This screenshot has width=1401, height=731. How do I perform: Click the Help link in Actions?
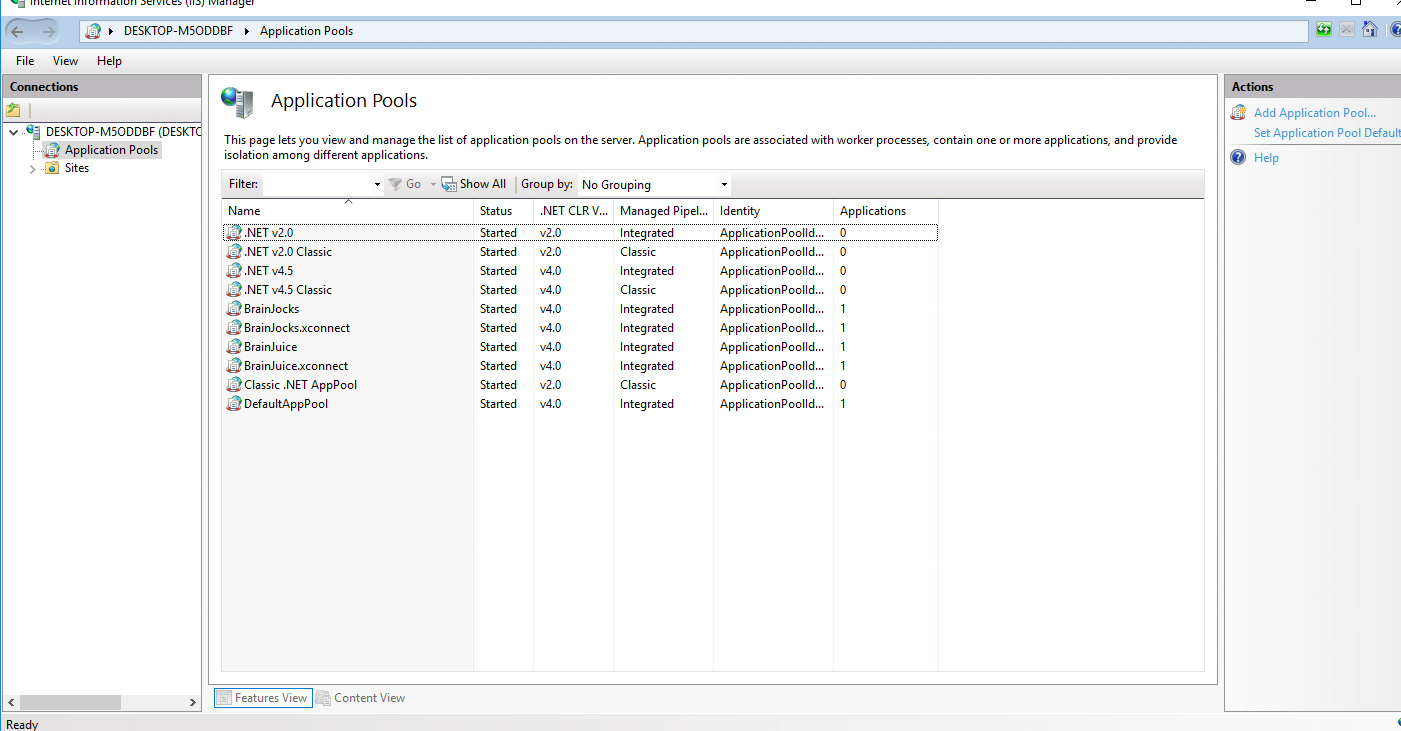tap(1266, 158)
